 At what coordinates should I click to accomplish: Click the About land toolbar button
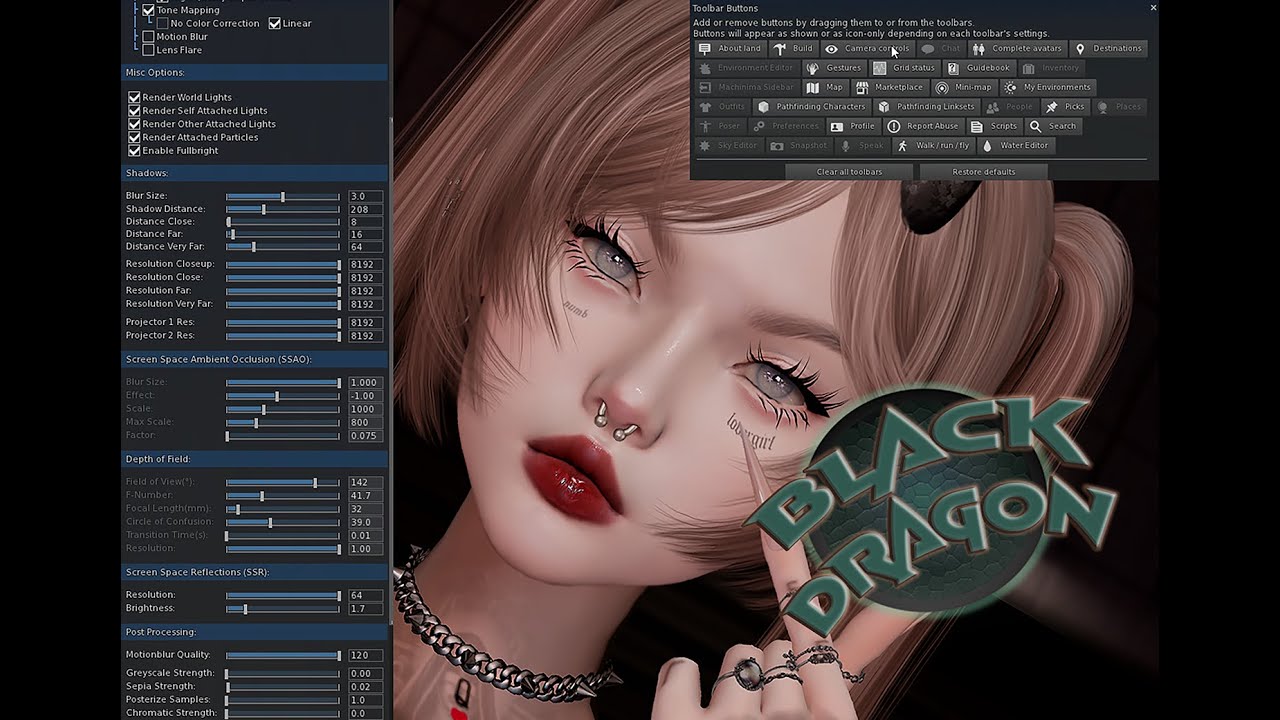[730, 48]
